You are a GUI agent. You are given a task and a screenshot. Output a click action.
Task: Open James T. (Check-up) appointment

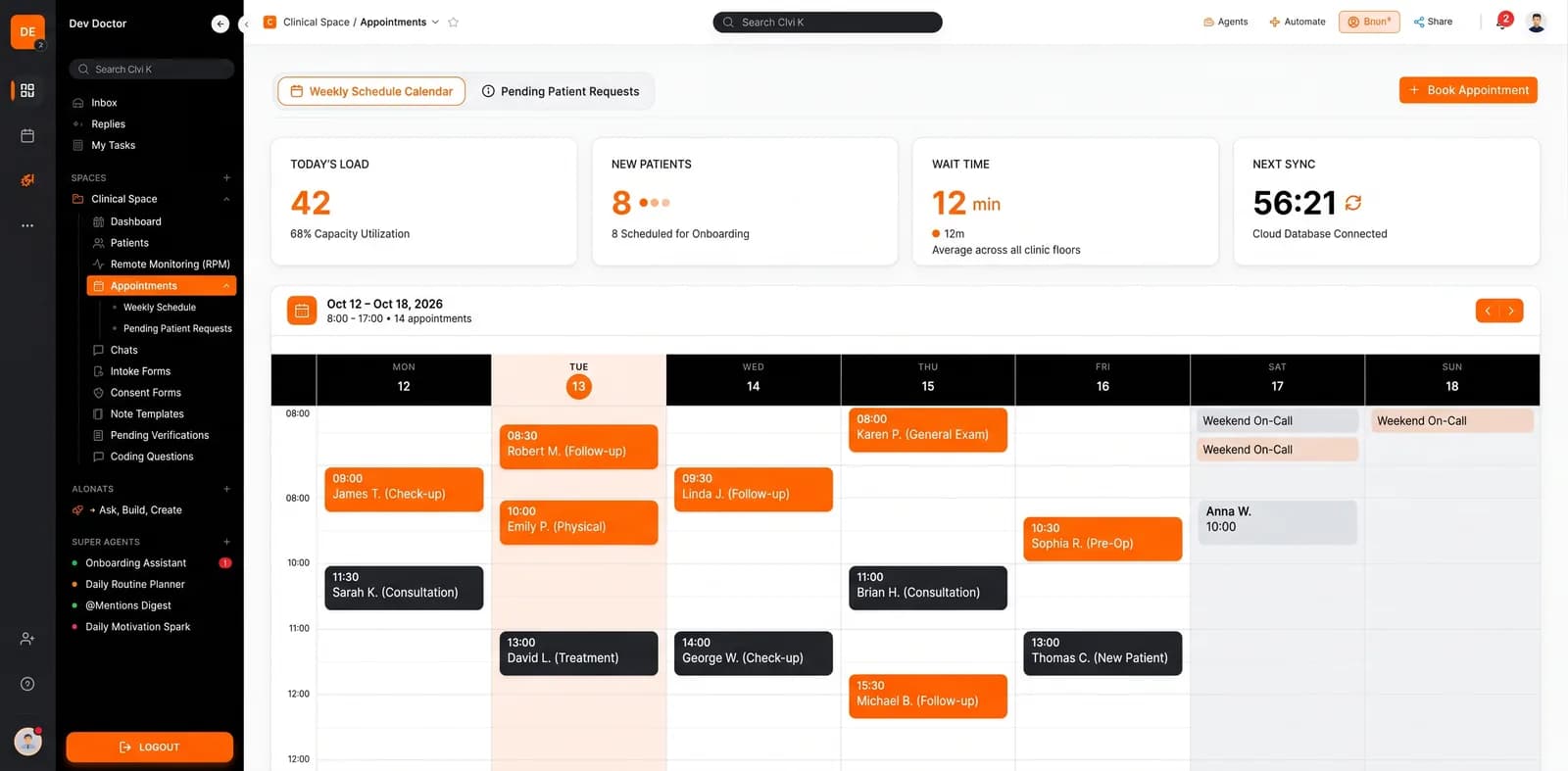coord(404,489)
